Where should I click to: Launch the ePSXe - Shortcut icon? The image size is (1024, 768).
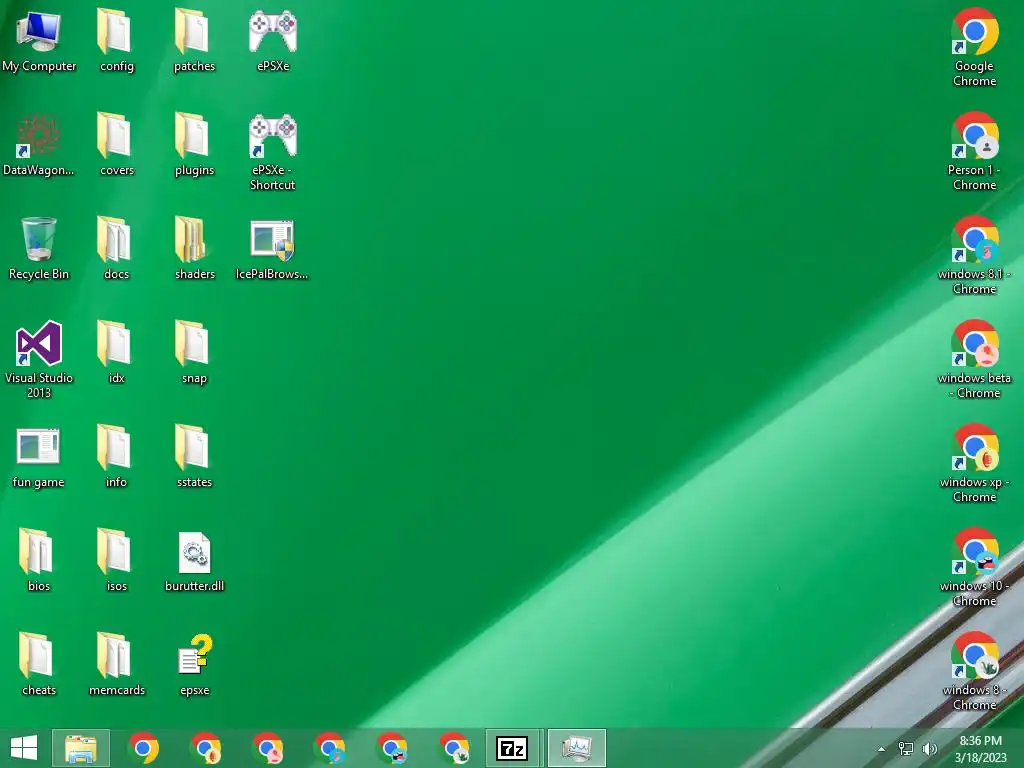[273, 152]
